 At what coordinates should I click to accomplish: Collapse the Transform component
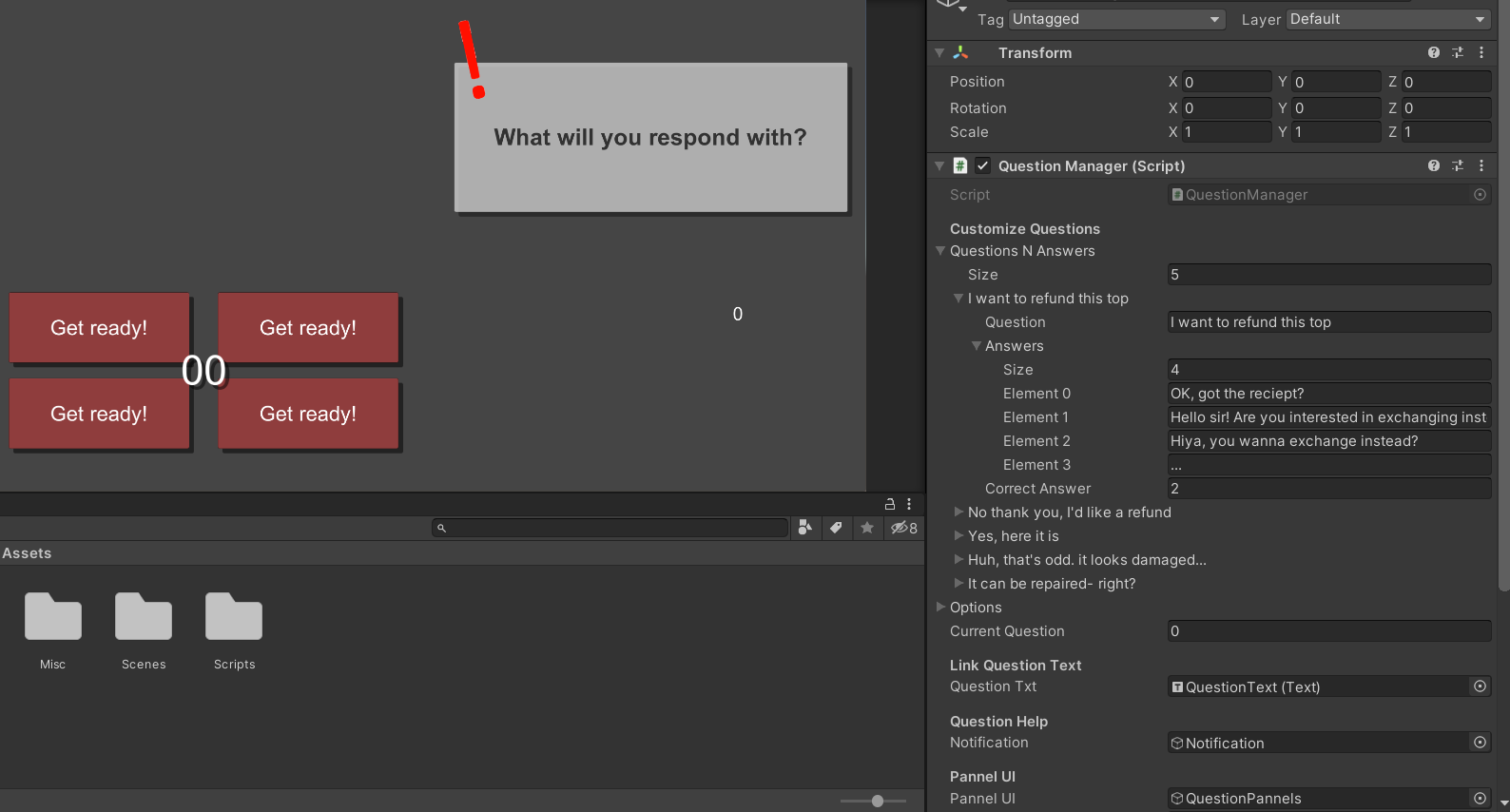pyautogui.click(x=939, y=53)
